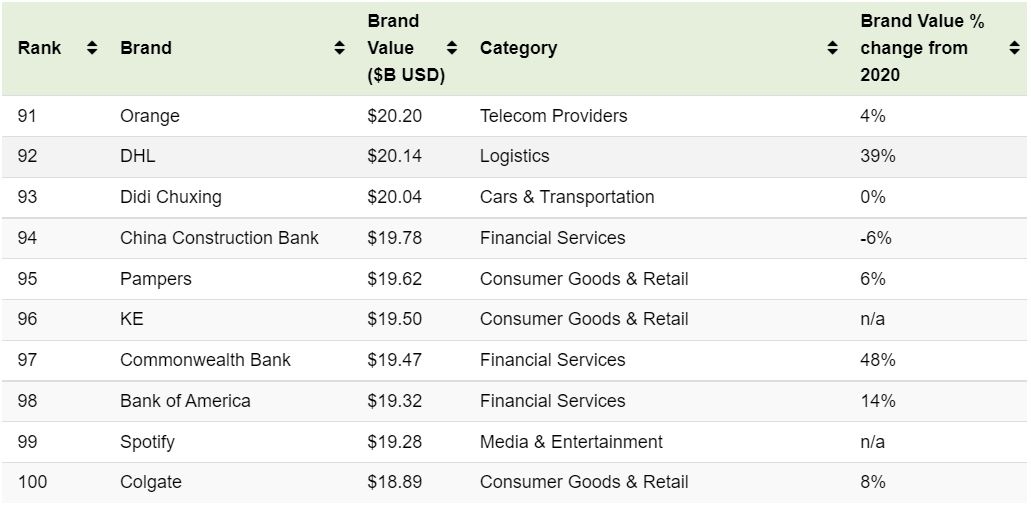Click the Brand column sort arrows
The height and width of the screenshot is (510, 1031).
click(340, 48)
